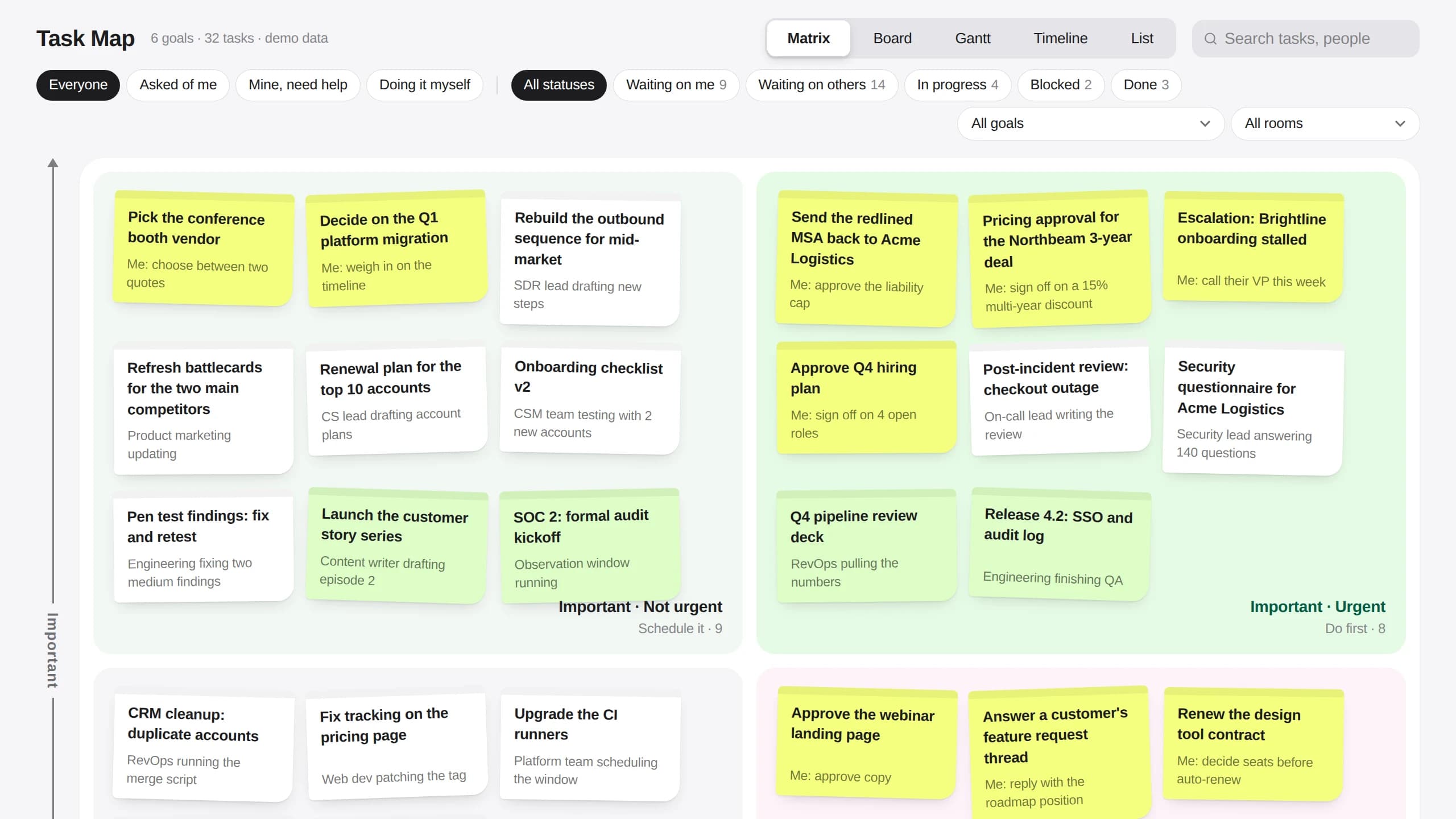Viewport: 1456px width, 819px height.
Task: Select Q4 pipeline review deck card
Action: point(866,547)
